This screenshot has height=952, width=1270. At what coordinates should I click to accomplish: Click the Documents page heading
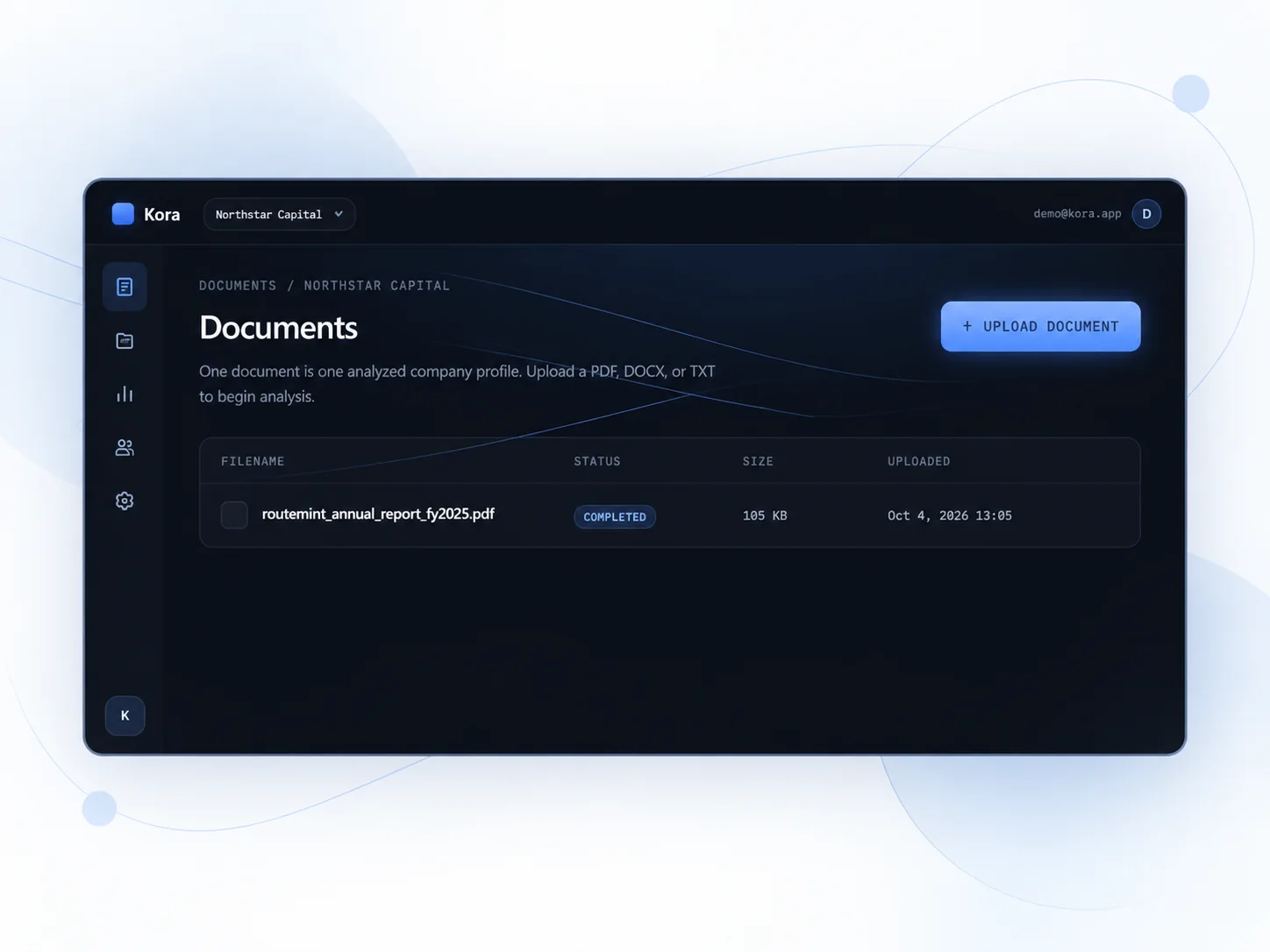278,328
